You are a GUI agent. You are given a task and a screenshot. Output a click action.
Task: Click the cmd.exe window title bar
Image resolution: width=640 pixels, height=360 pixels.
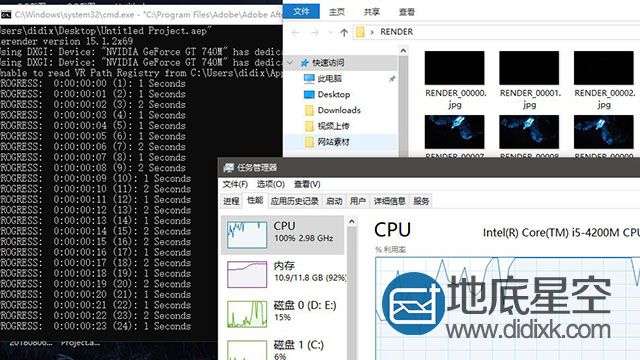click(x=141, y=15)
